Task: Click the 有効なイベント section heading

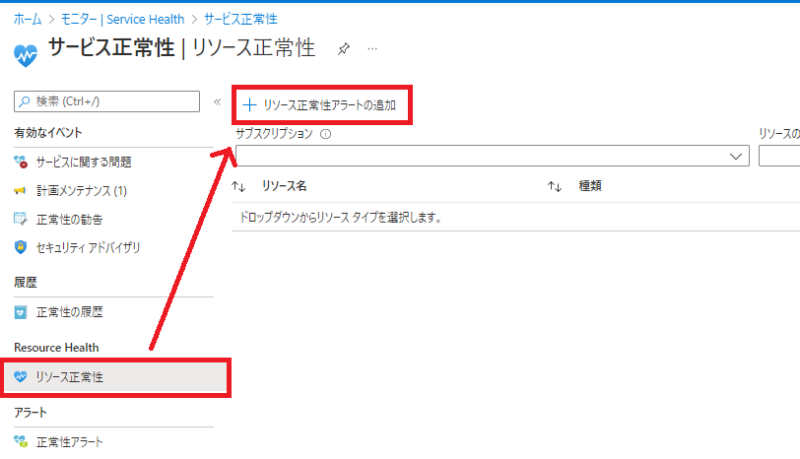Action: point(48,133)
